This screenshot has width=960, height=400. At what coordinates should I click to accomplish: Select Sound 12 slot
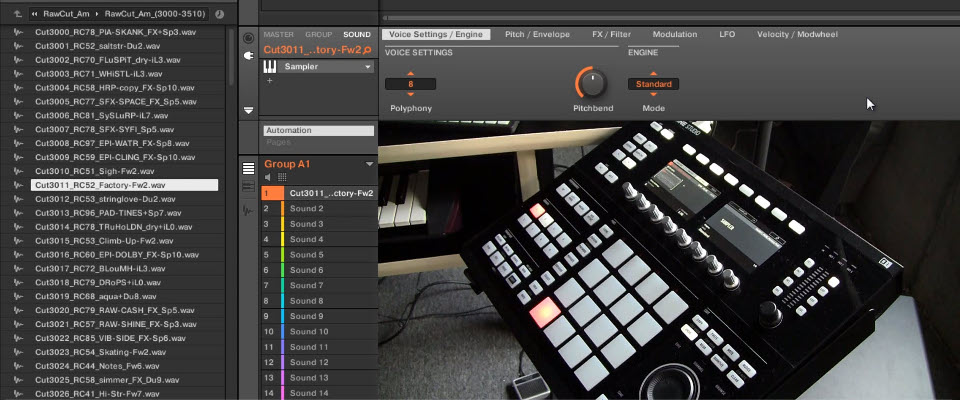tap(319, 362)
